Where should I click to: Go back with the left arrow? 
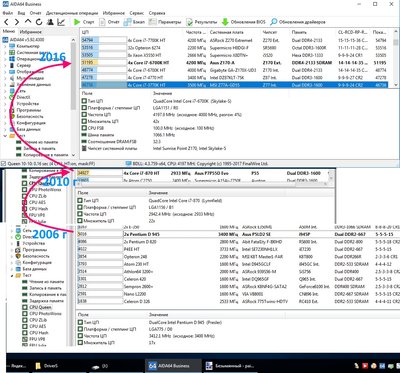(7, 22)
